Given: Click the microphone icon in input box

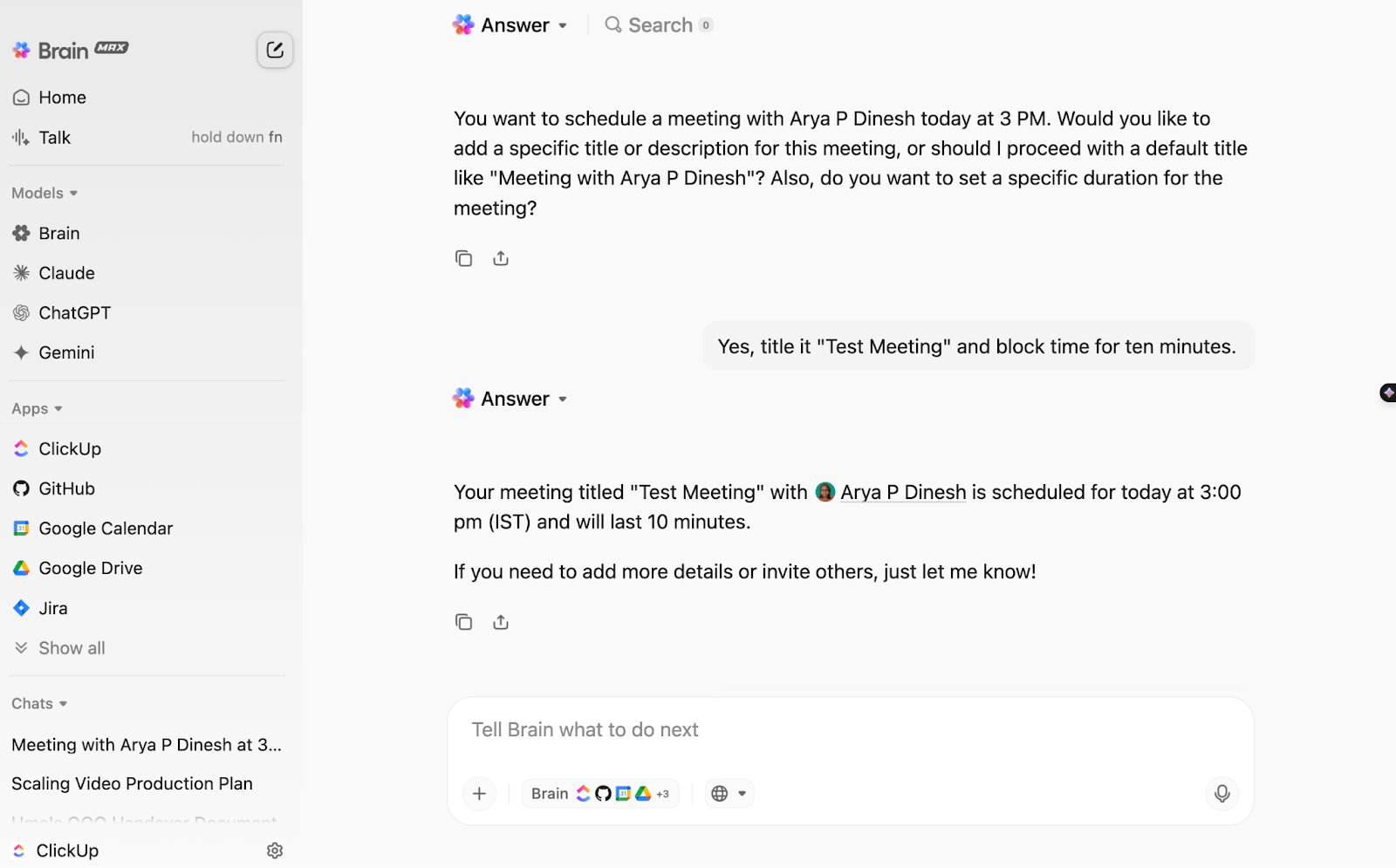Looking at the screenshot, I should pyautogui.click(x=1222, y=793).
